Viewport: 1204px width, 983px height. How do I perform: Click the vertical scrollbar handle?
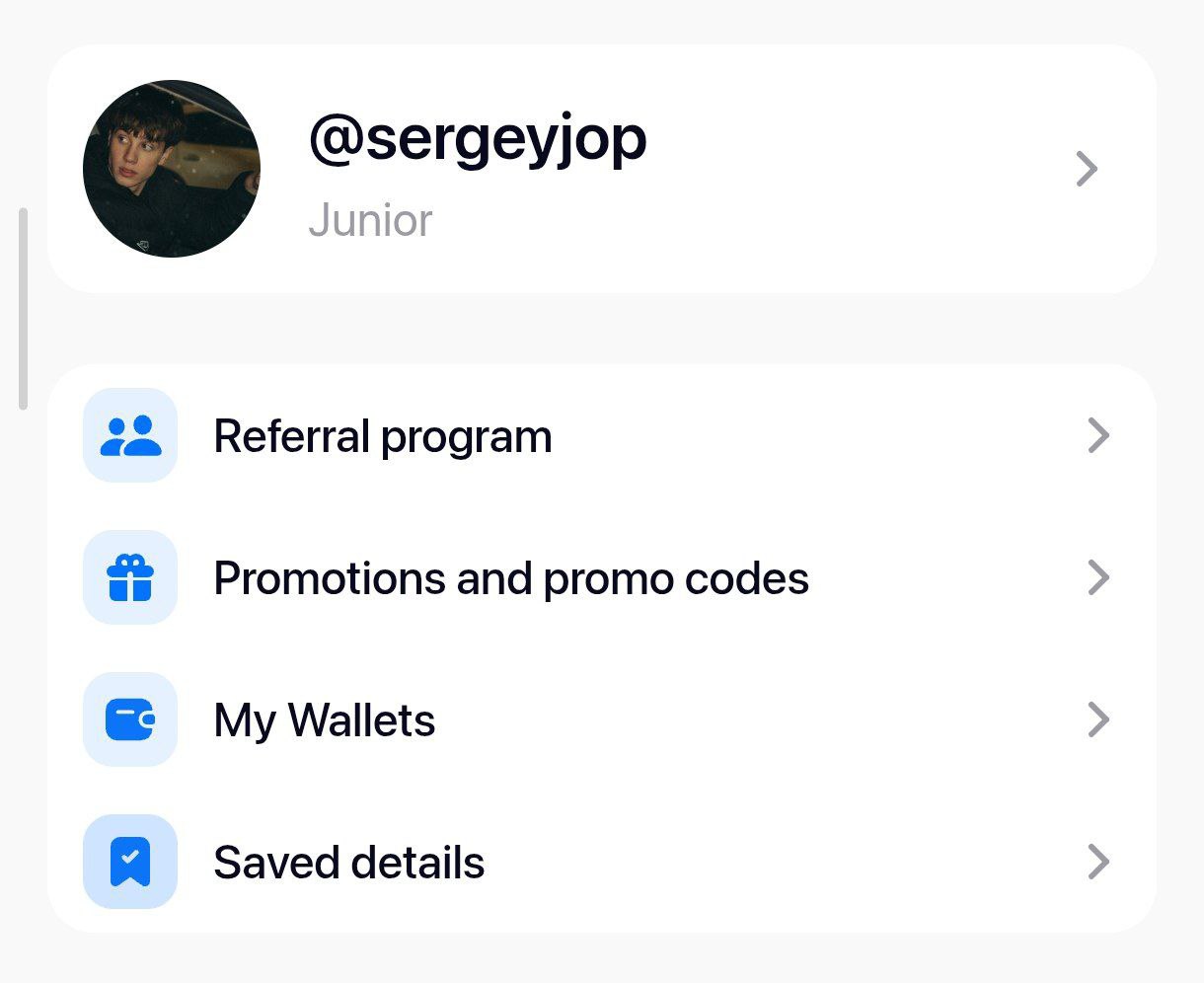pos(23,308)
